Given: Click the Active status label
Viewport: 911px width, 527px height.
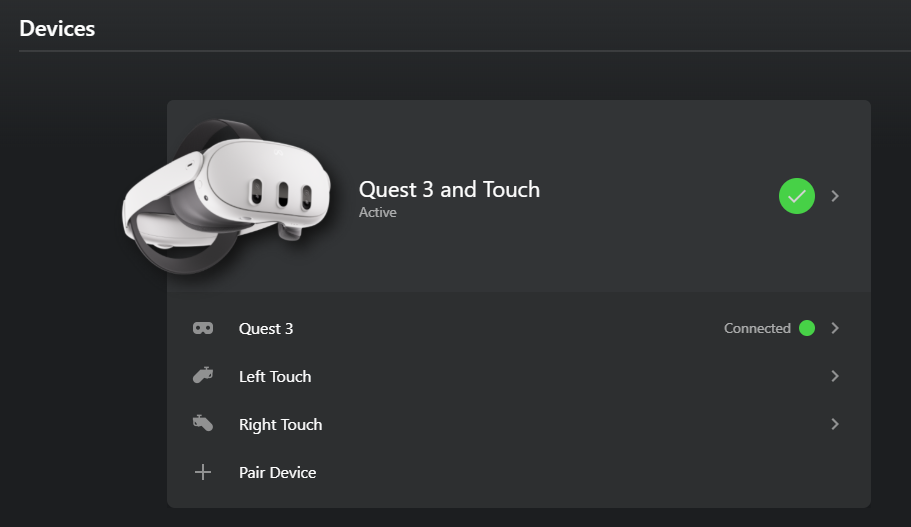Looking at the screenshot, I should [x=378, y=212].
